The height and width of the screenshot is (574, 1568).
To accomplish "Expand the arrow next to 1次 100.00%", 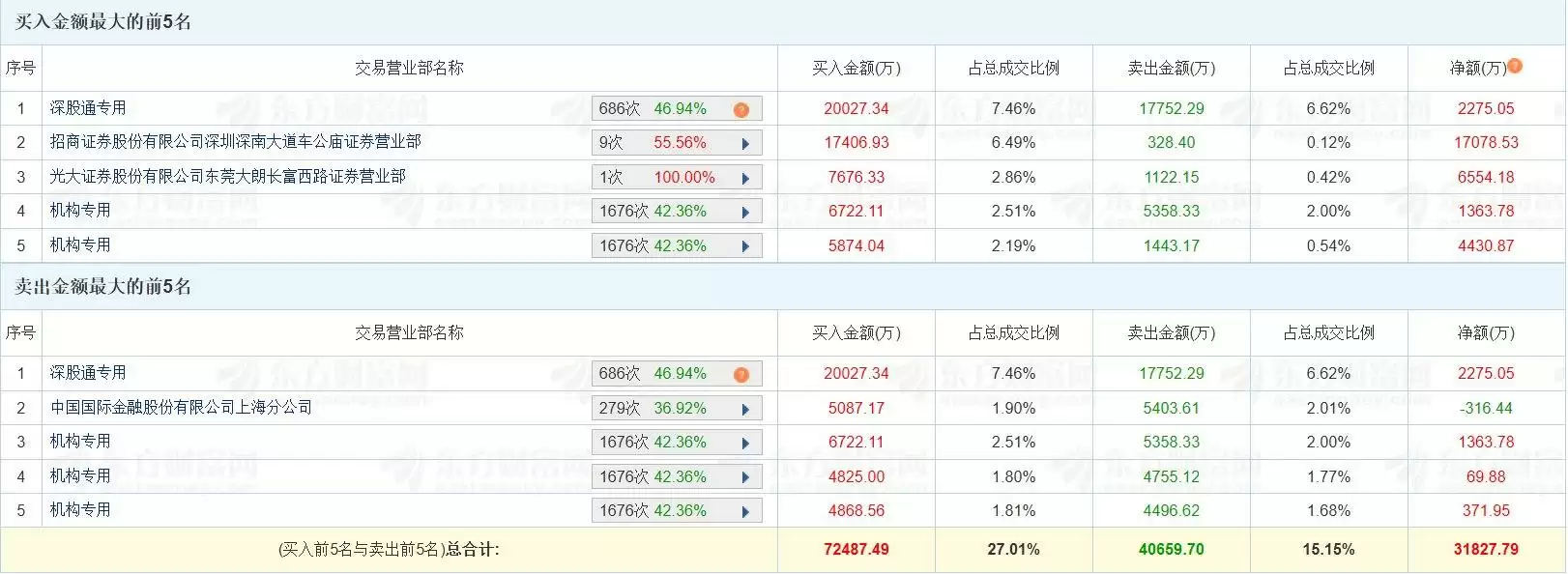I will click(745, 179).
